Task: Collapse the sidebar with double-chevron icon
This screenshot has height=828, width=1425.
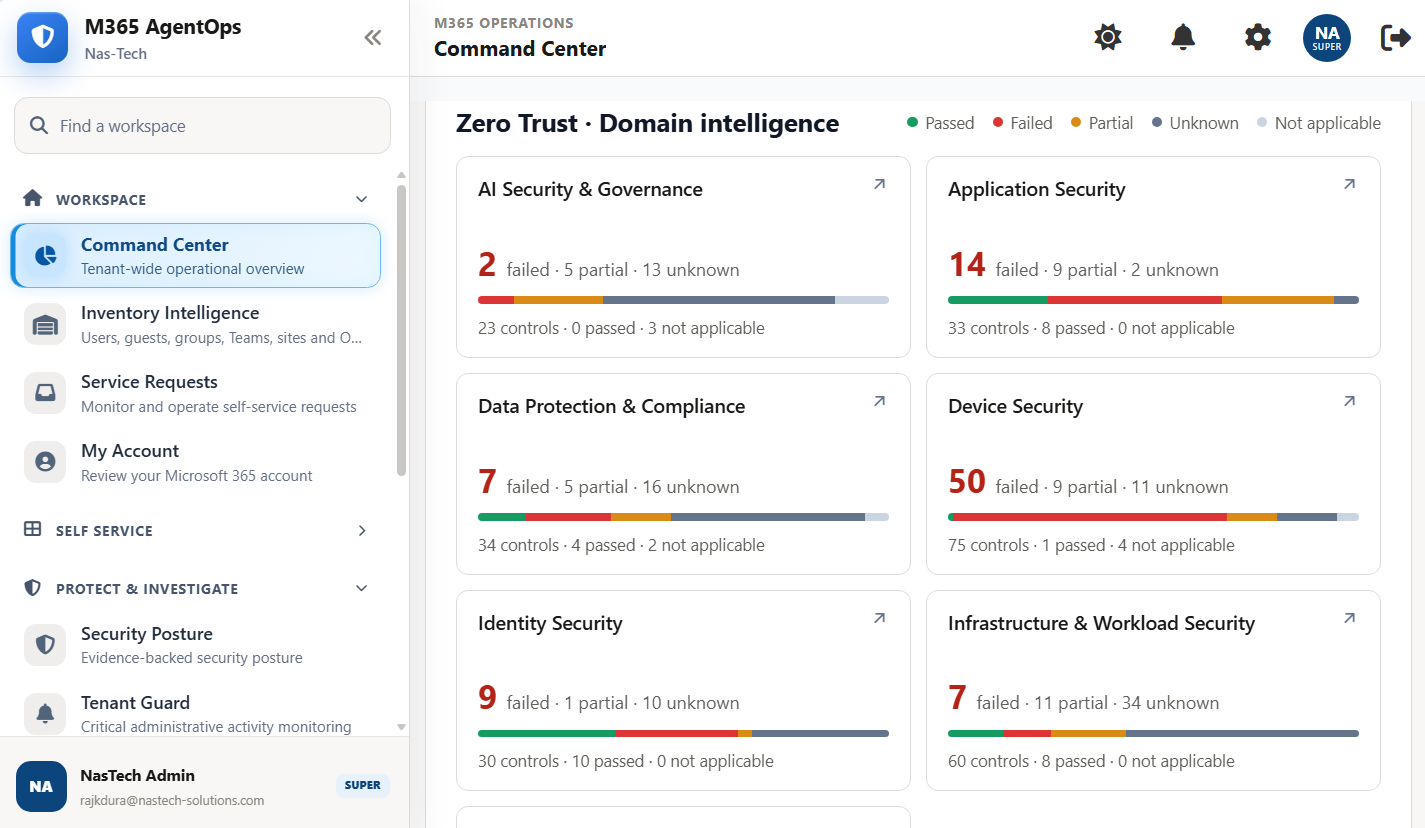Action: [x=373, y=38]
